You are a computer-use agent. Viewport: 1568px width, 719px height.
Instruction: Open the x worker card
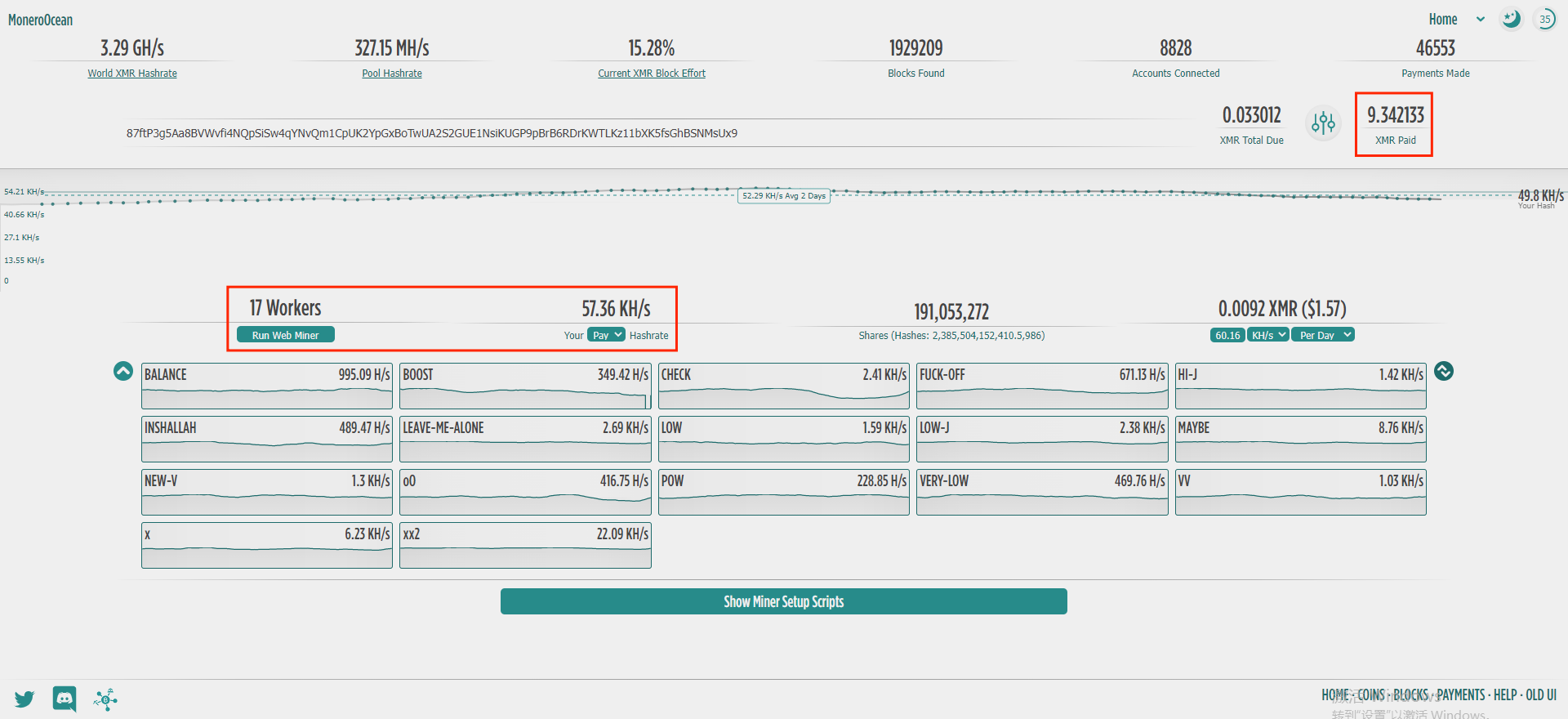click(267, 546)
